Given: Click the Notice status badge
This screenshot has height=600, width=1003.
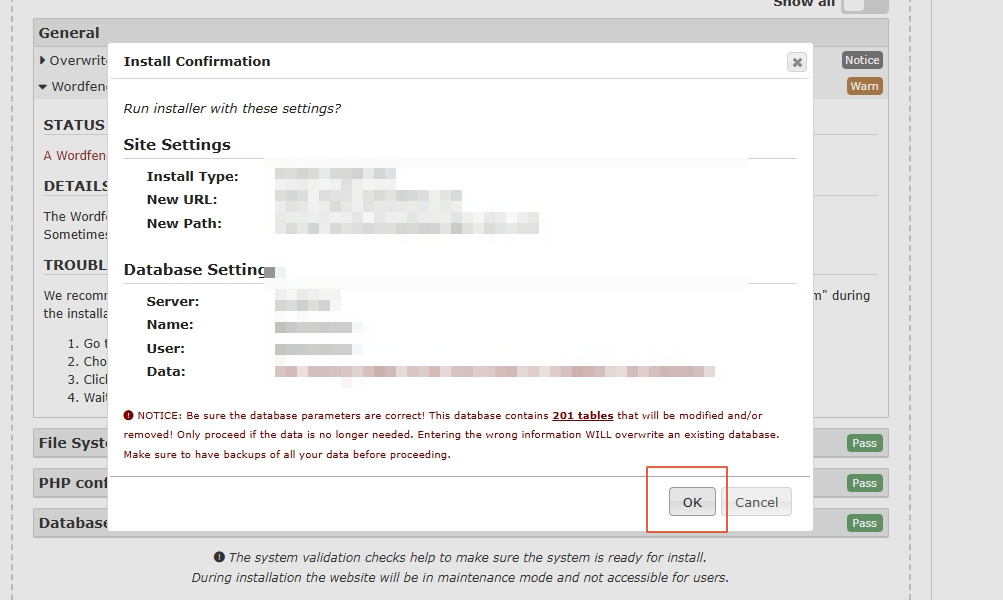Looking at the screenshot, I should 861,60.
